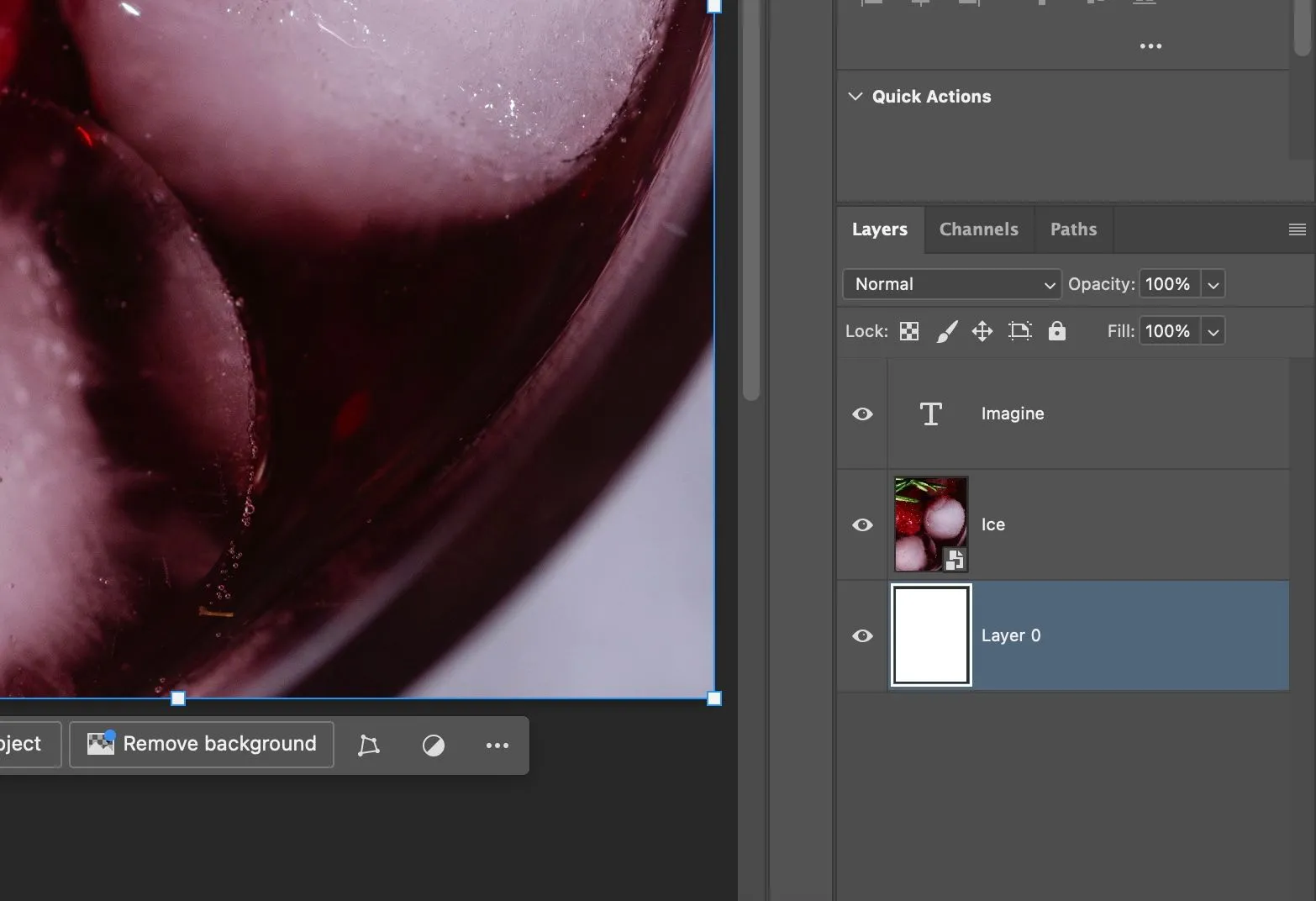
Task: Click the Ice layer thumbnail
Action: pyautogui.click(x=931, y=524)
